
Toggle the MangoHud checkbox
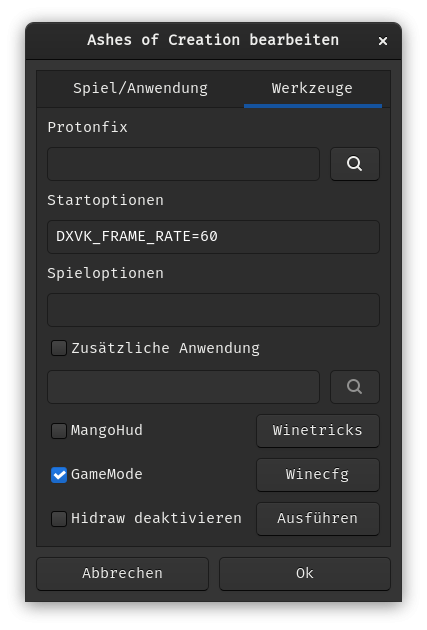click(59, 431)
